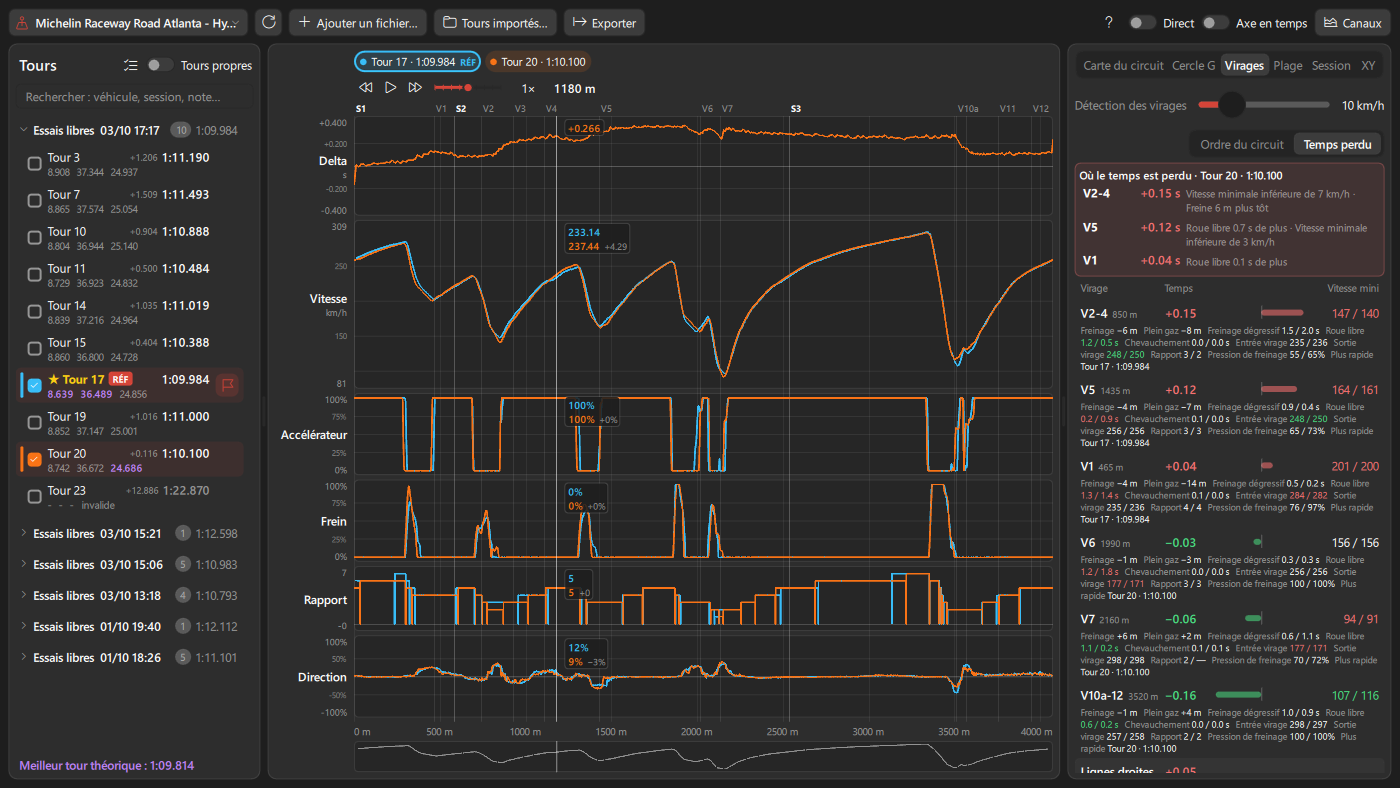Click the red flag icon on Tour 17

(227, 384)
